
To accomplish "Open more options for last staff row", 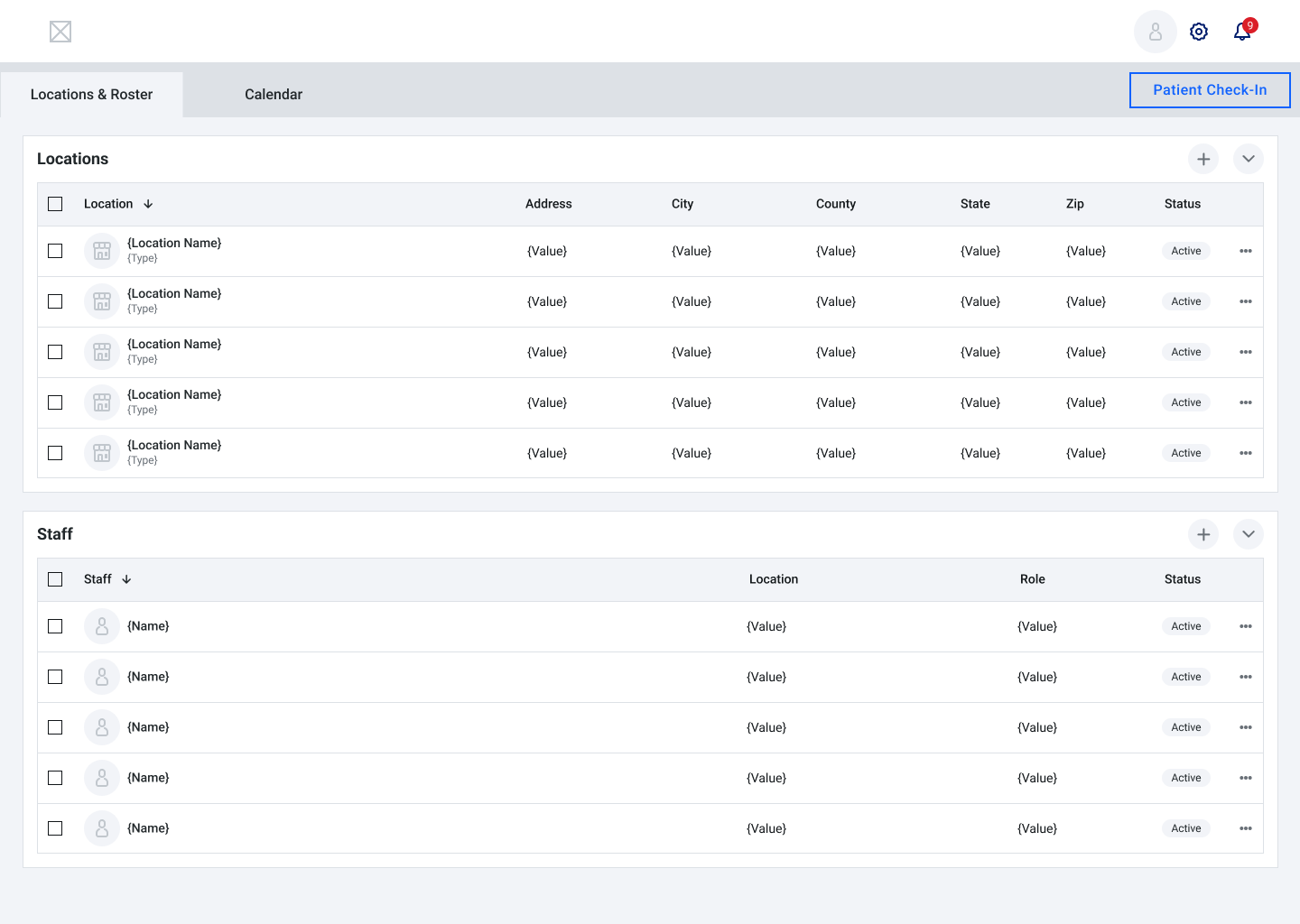I will [x=1246, y=828].
